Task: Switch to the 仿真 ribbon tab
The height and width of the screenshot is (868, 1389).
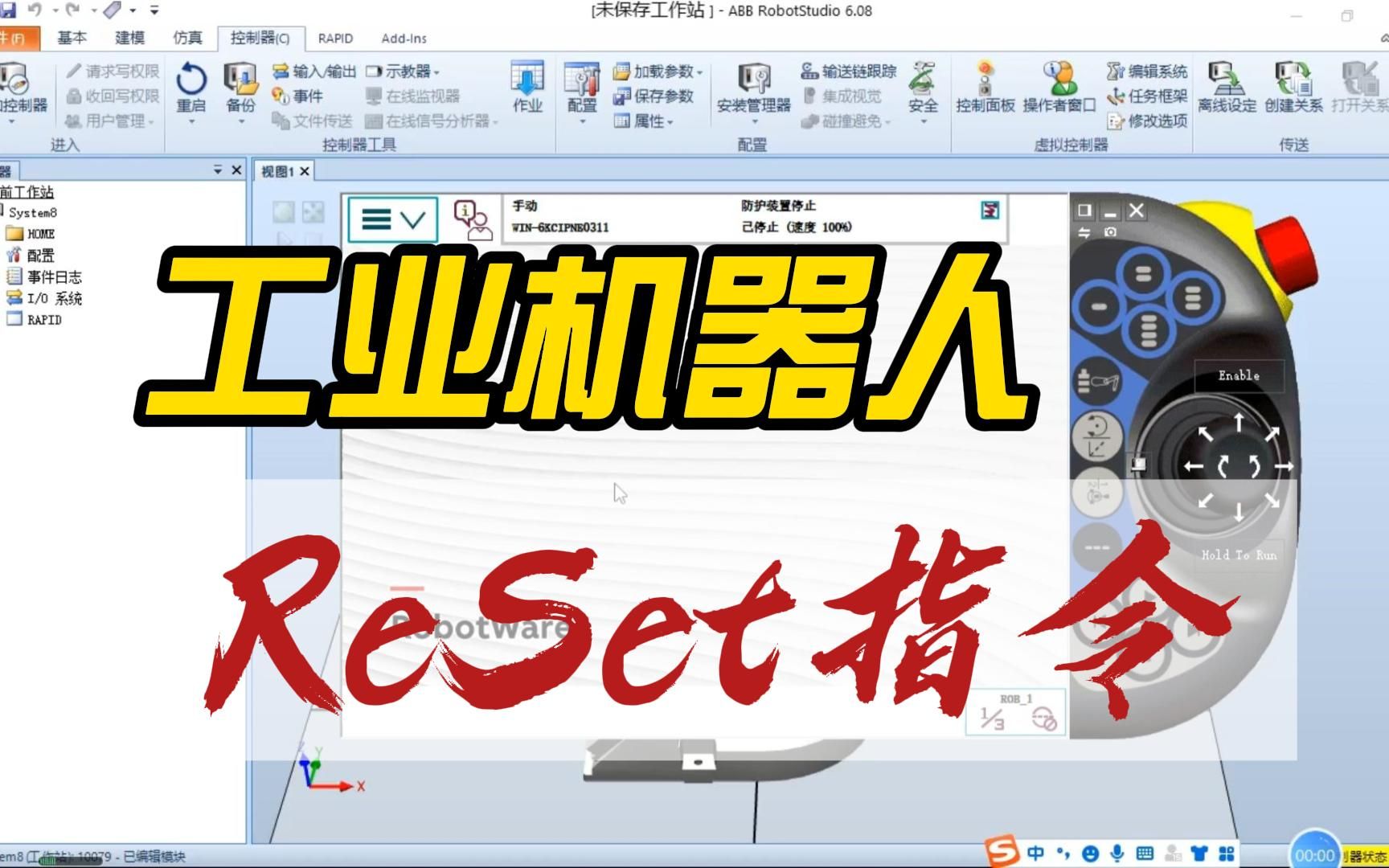Action: click(x=187, y=38)
